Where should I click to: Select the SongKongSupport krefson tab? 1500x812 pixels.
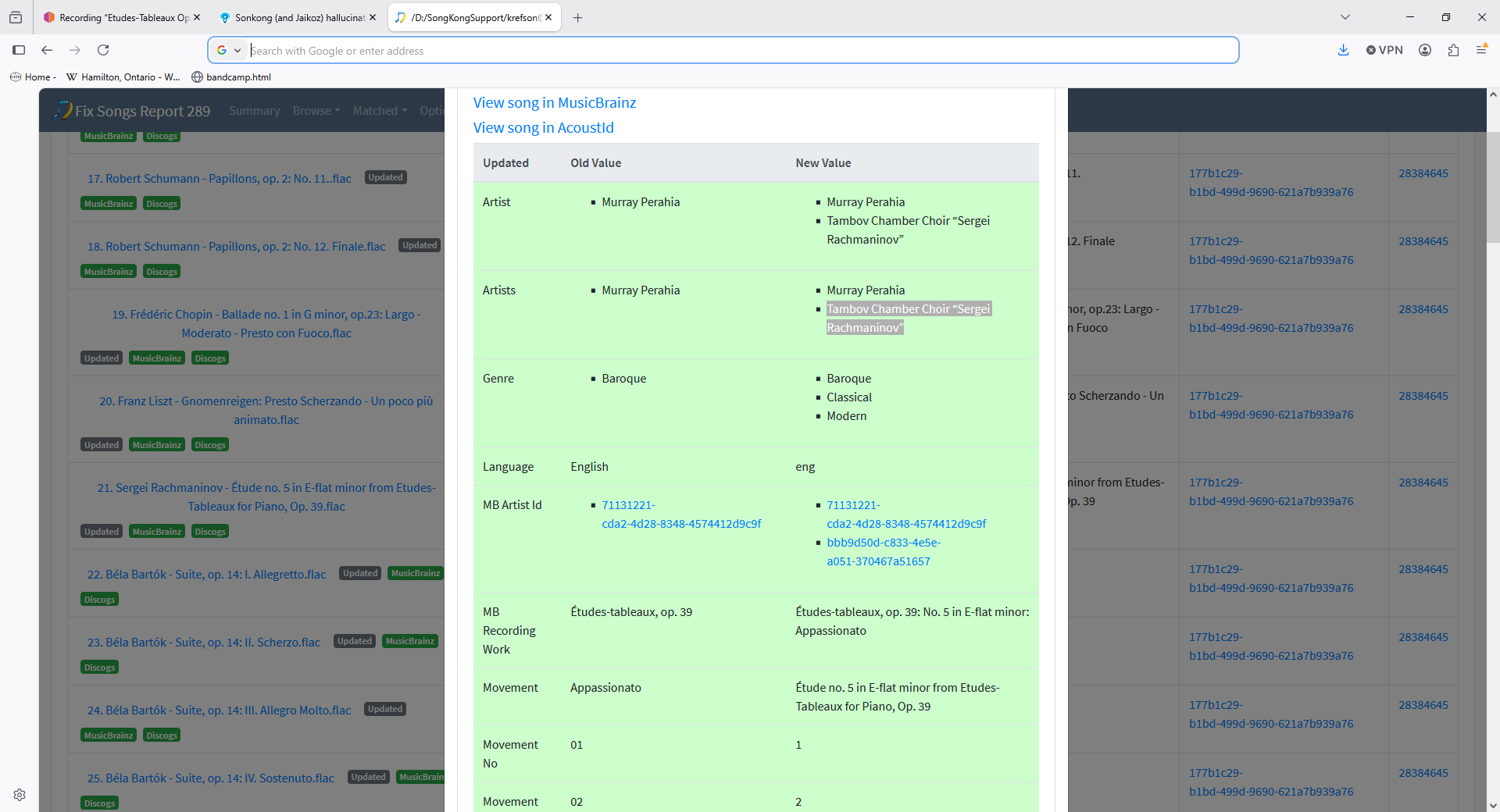click(x=475, y=17)
